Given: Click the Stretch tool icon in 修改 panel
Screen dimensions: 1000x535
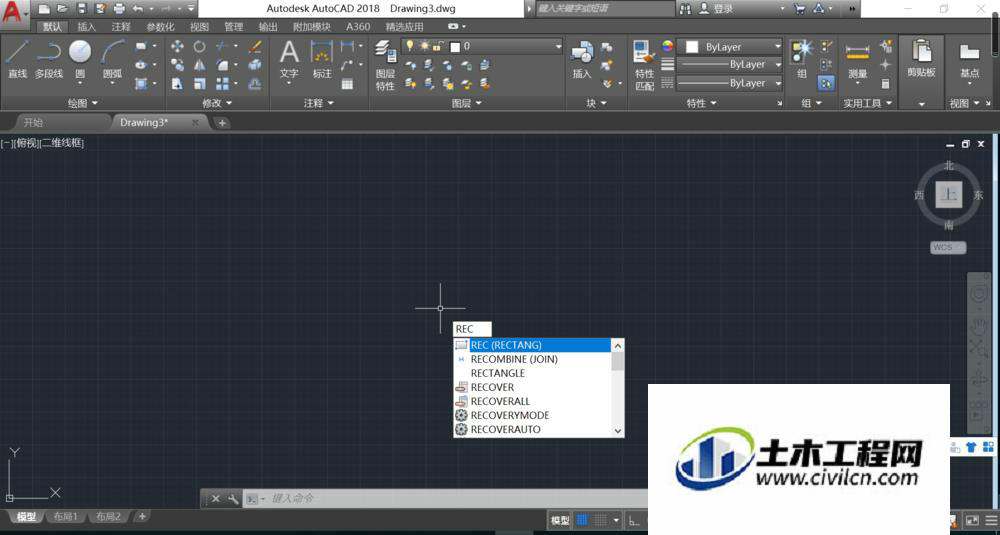Looking at the screenshot, I should point(177,84).
